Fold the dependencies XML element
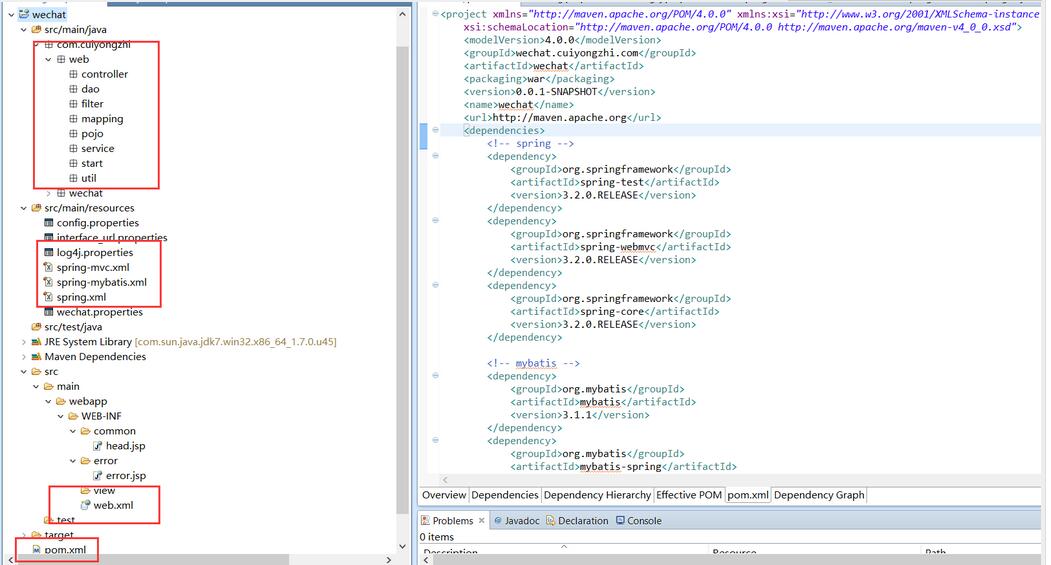 point(436,130)
